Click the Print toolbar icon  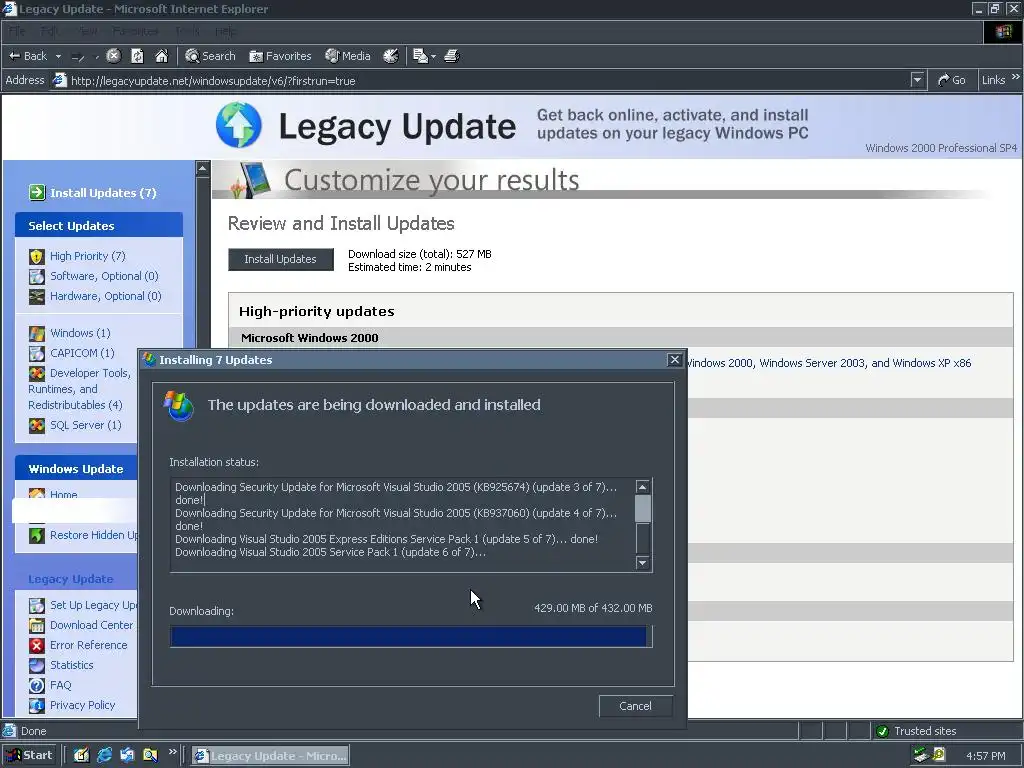coord(451,56)
